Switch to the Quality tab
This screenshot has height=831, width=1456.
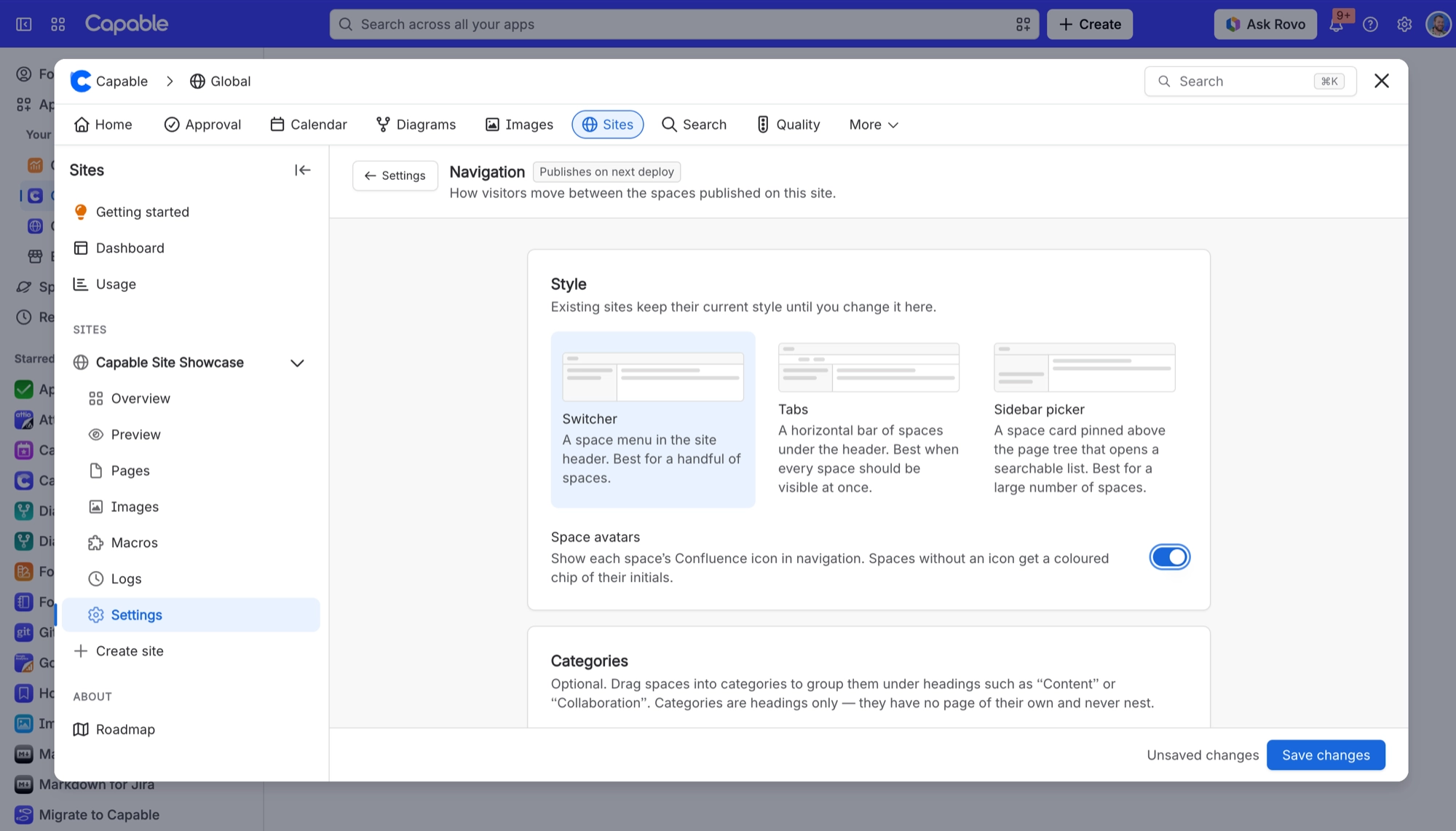pos(788,125)
